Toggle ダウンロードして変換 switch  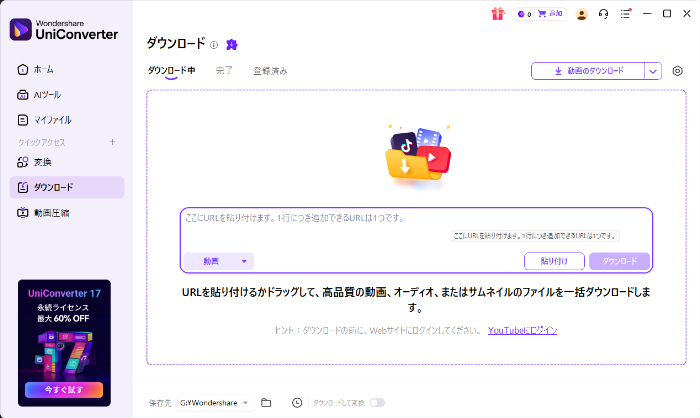pyautogui.click(x=377, y=403)
